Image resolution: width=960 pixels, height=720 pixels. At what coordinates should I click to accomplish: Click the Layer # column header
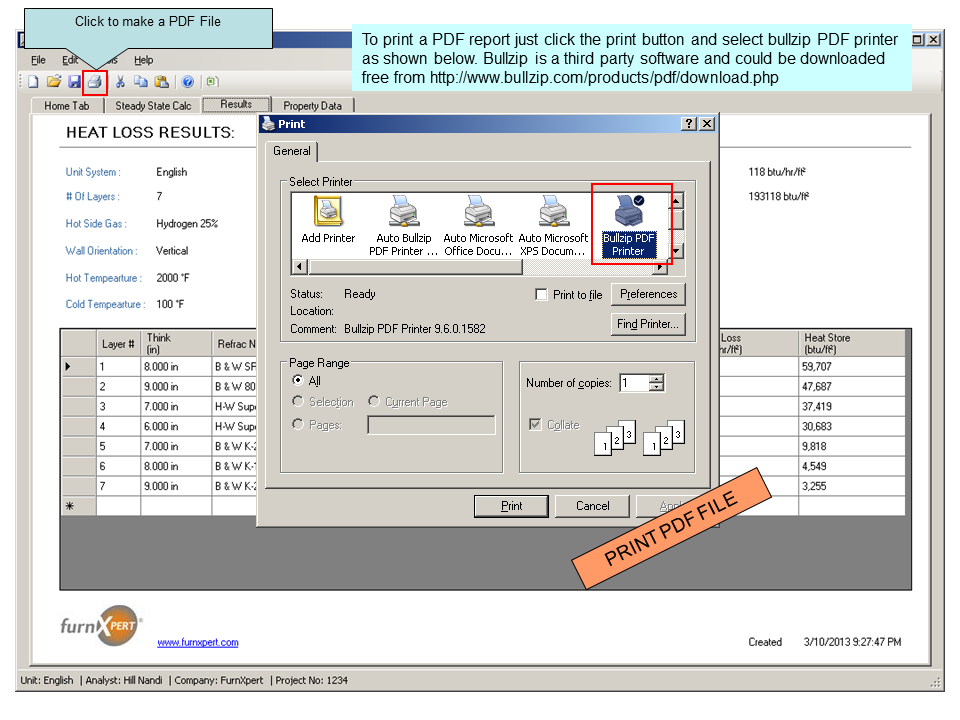(119, 343)
